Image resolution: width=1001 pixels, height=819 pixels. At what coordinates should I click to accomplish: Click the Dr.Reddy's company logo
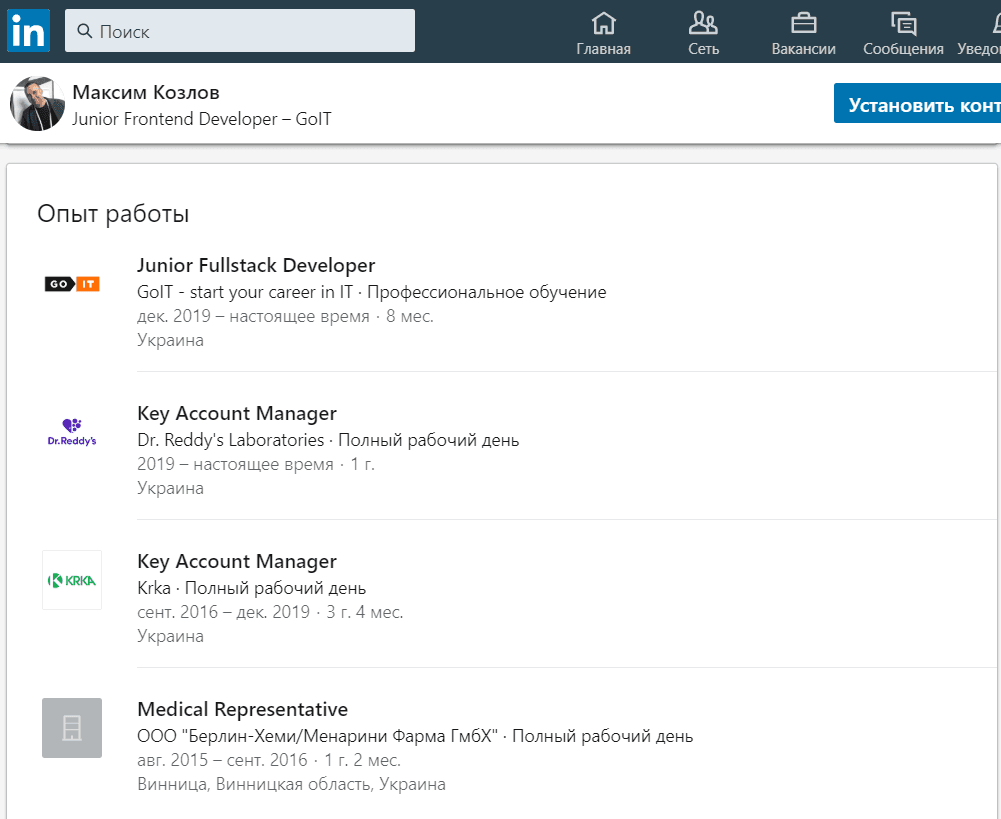[72, 432]
